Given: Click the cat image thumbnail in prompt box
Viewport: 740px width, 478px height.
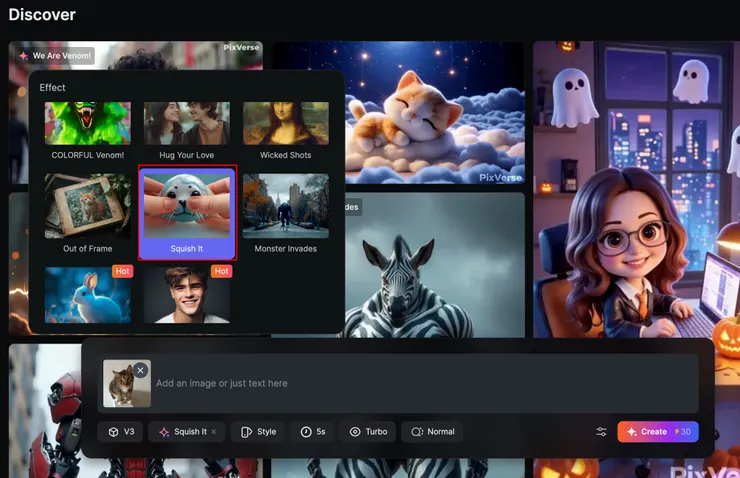Looking at the screenshot, I should coord(127,384).
